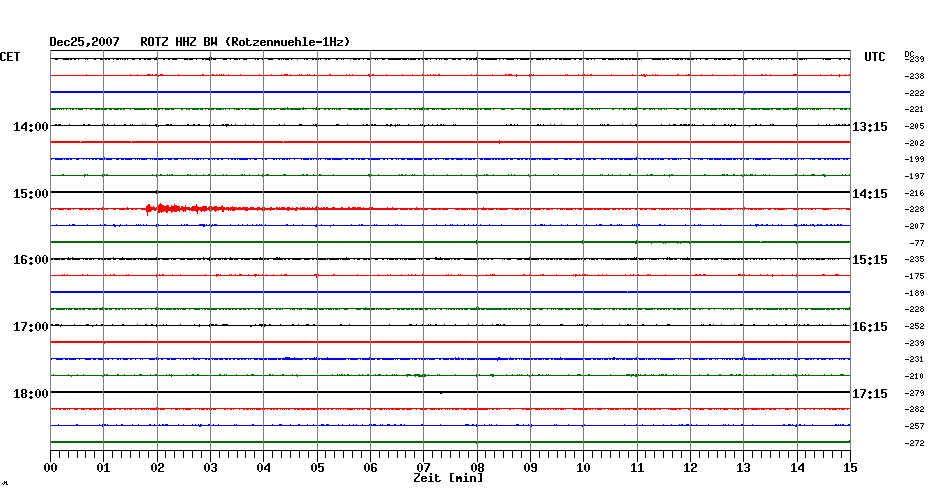The image size is (930, 494).
Task: Select the DC offset value -210
Action: (x=915, y=376)
